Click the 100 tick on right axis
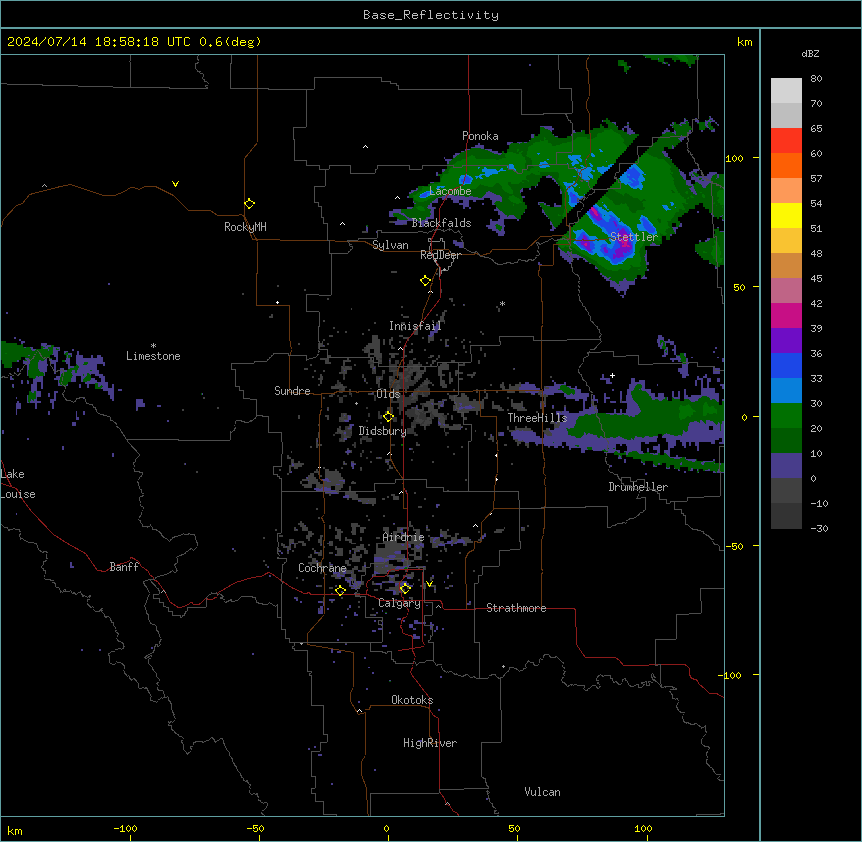The width and height of the screenshot is (862, 842). coord(734,158)
